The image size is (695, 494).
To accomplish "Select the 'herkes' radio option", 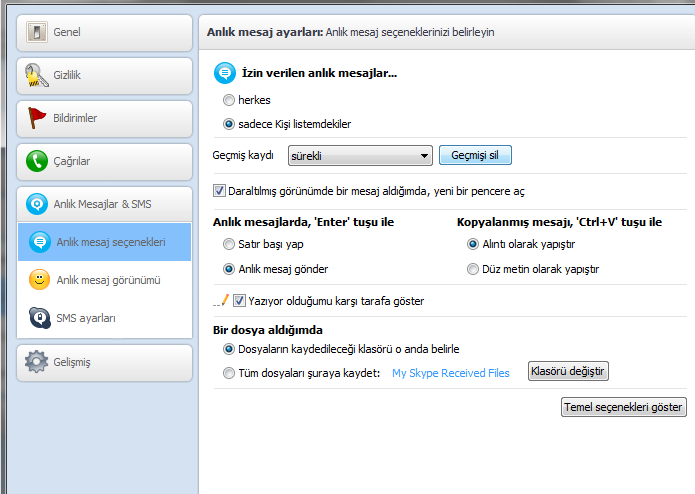I will click(229, 100).
